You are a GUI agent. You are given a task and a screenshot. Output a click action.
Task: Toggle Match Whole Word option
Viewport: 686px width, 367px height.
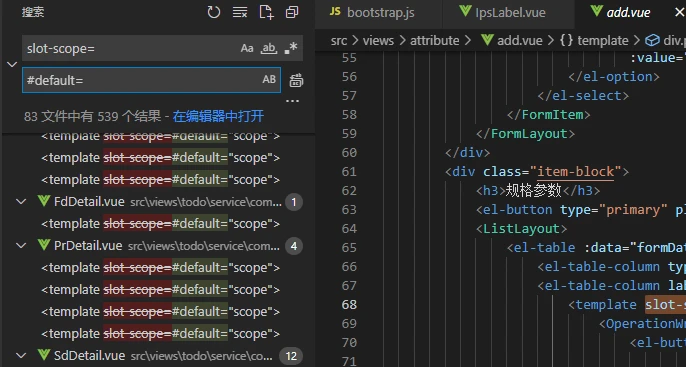[269, 48]
